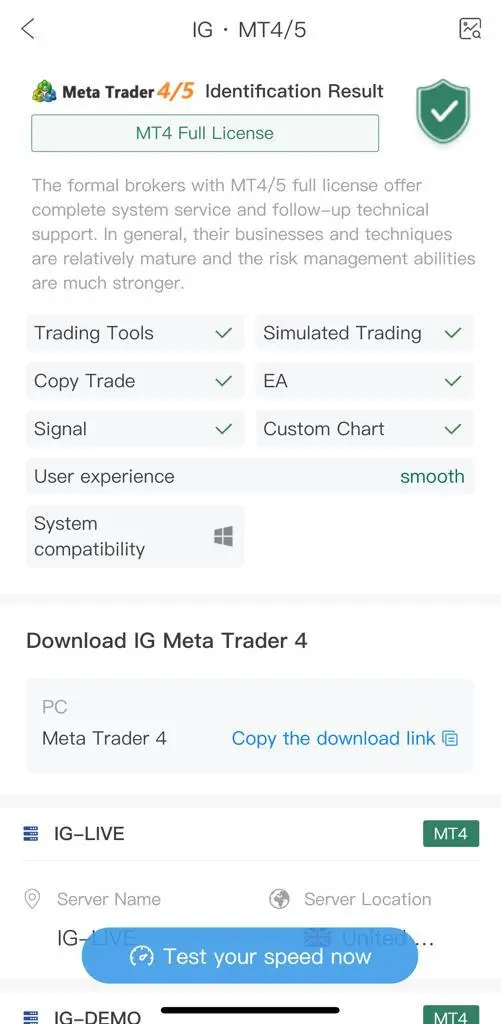Tap the MetaTrader logo icon

click(x=44, y=91)
